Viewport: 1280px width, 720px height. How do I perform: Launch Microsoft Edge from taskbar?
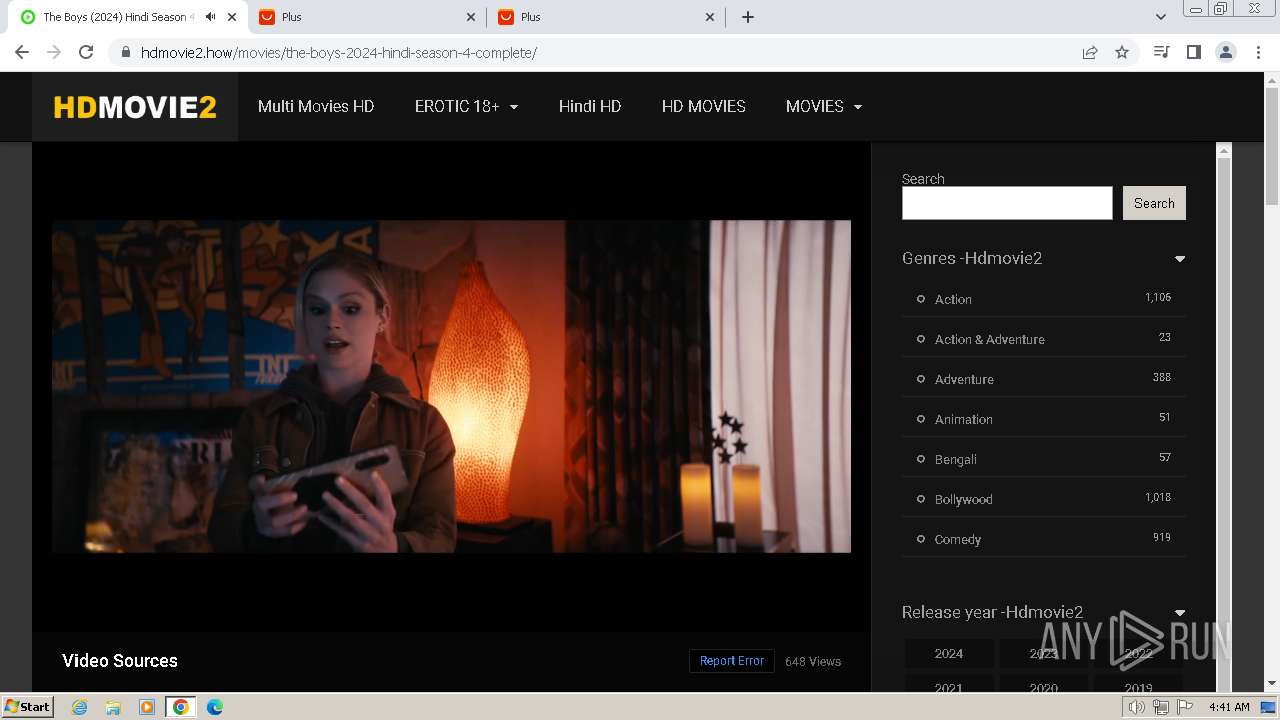[215, 707]
